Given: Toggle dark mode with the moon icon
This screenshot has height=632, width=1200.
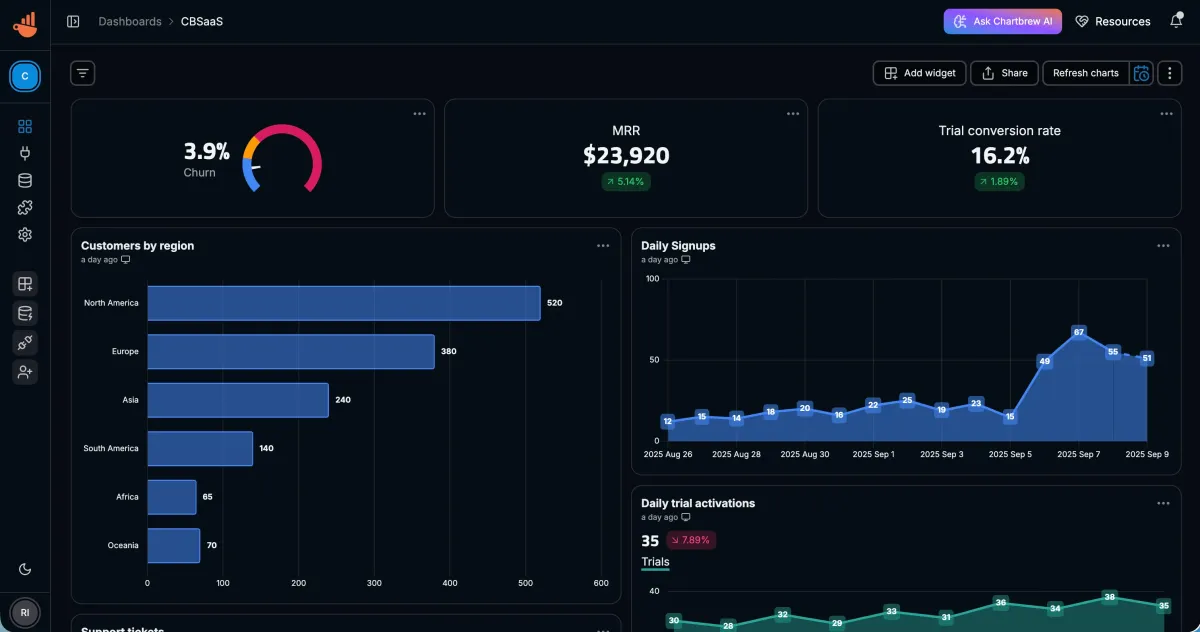Looking at the screenshot, I should pos(24,568).
